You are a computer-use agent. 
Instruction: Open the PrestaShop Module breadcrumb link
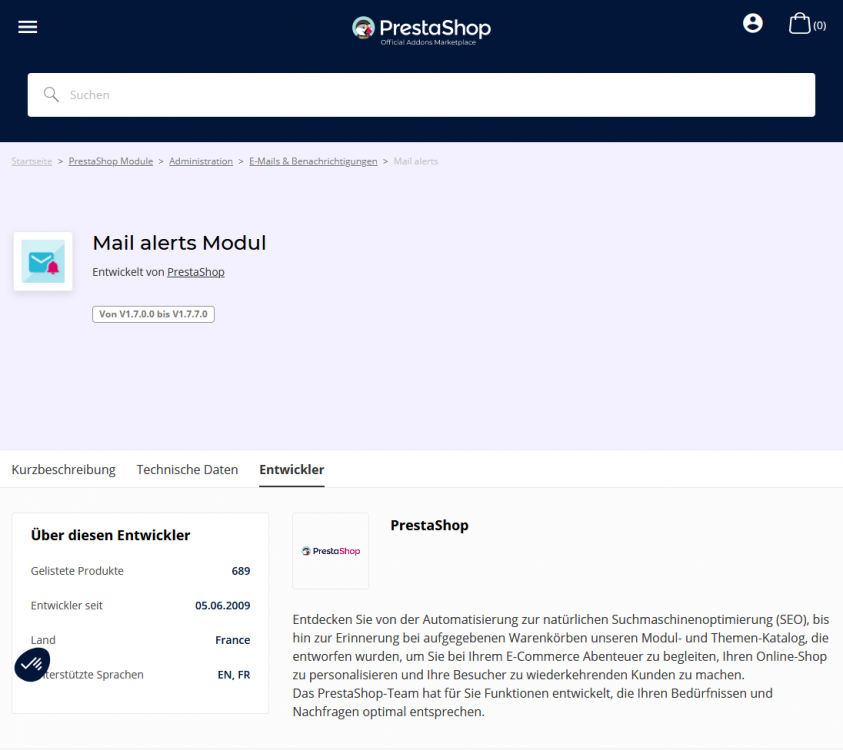point(110,160)
